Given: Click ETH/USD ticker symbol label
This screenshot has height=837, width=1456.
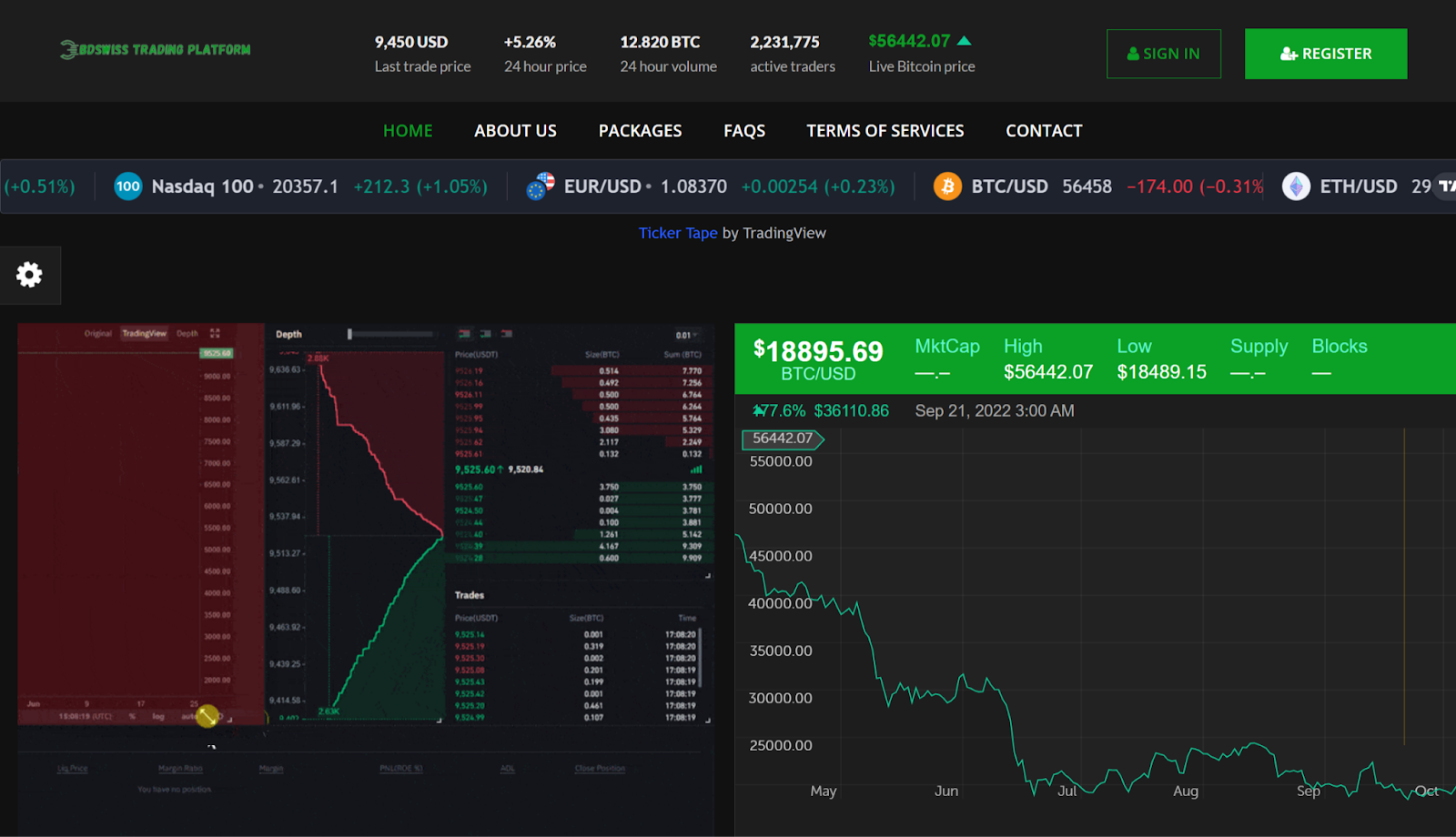Looking at the screenshot, I should click(x=1359, y=187).
